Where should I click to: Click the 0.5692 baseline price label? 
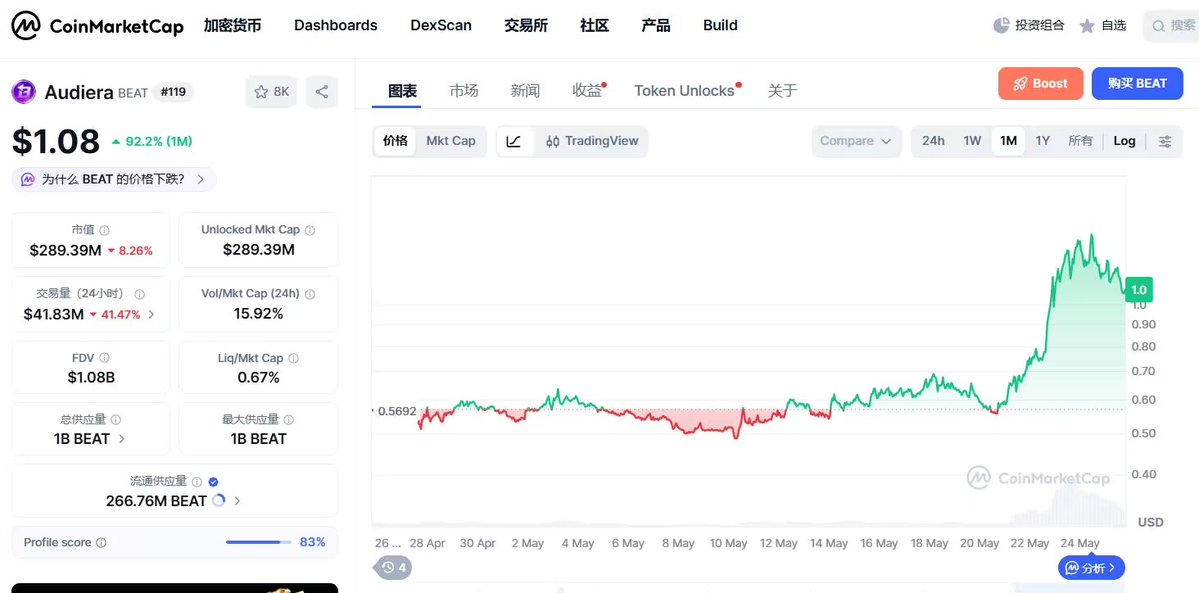[x=398, y=411]
